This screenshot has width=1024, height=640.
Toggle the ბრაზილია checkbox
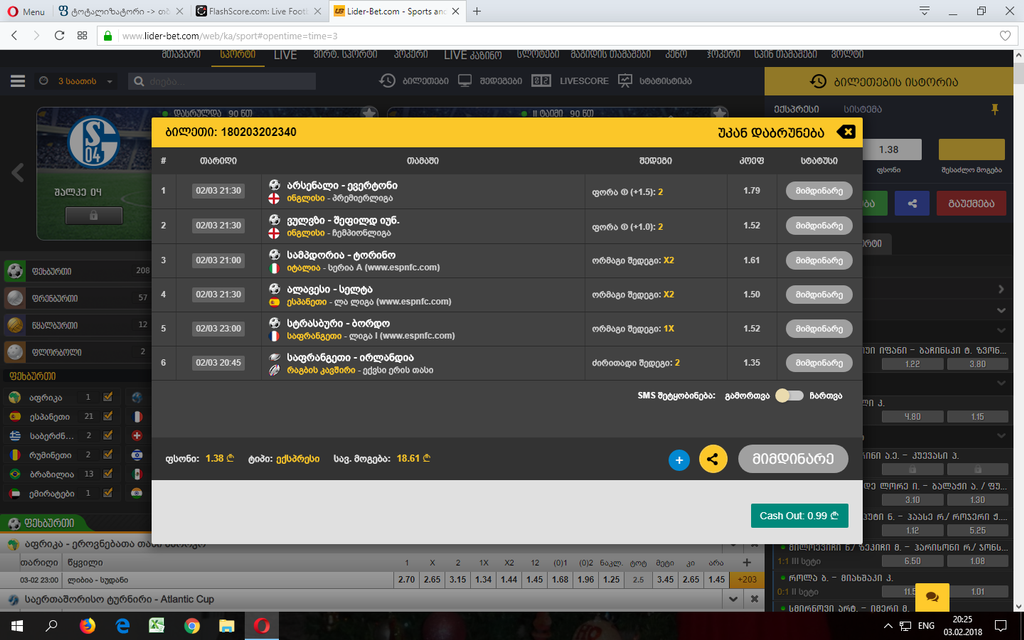(108, 473)
